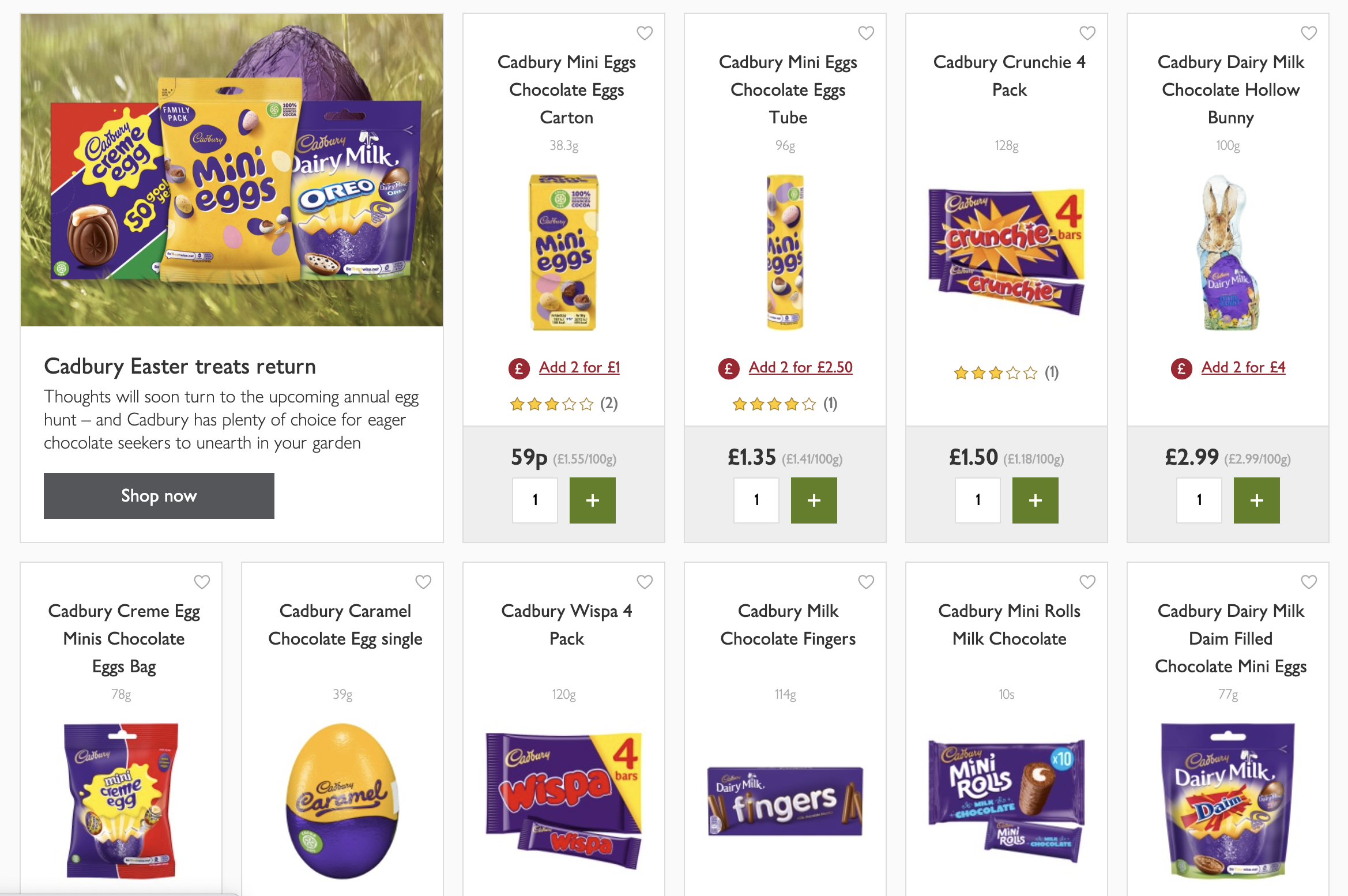1348x896 pixels.
Task: Click the Shop now button
Action: pyautogui.click(x=159, y=496)
